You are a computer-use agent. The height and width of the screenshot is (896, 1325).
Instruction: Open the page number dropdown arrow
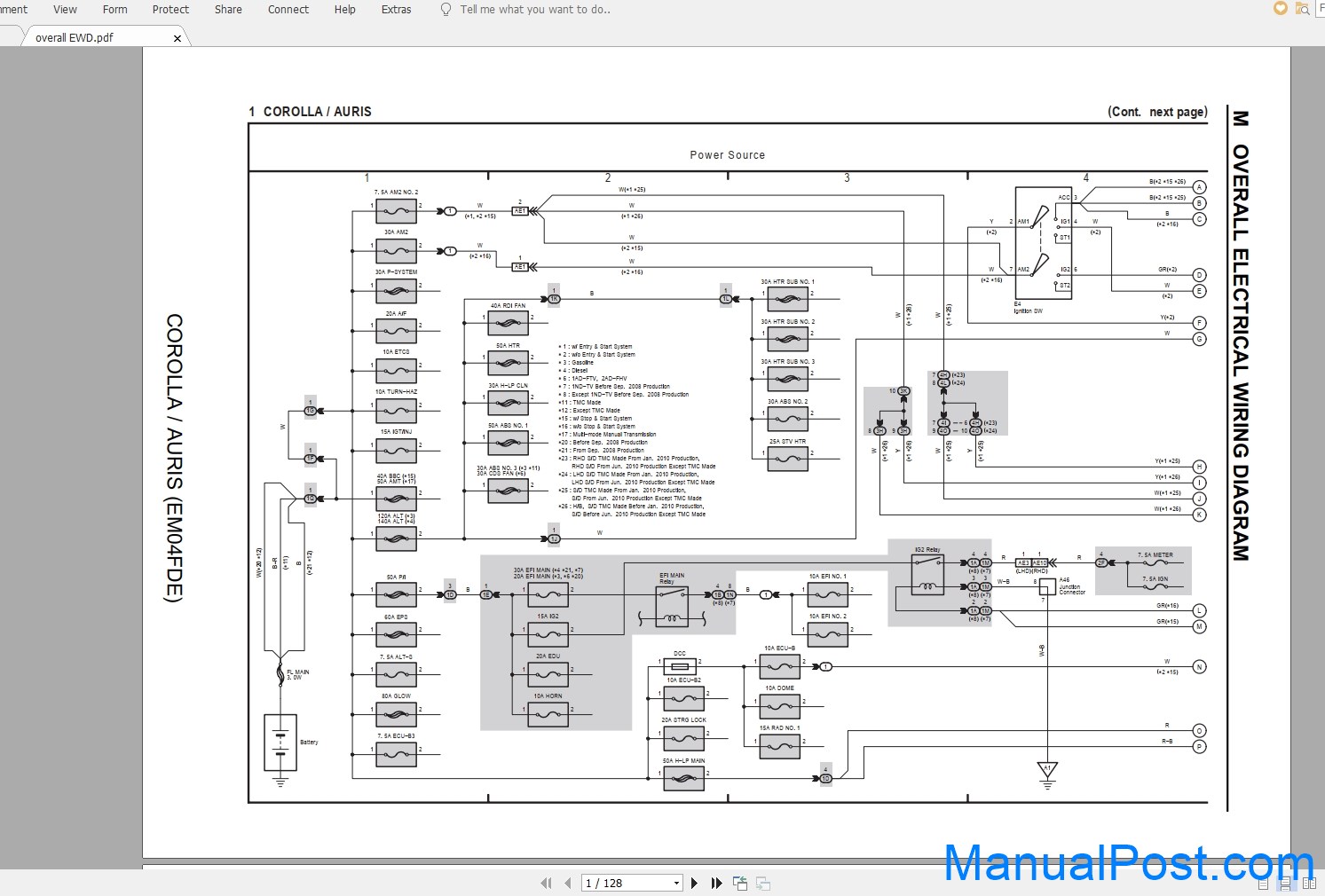[677, 884]
